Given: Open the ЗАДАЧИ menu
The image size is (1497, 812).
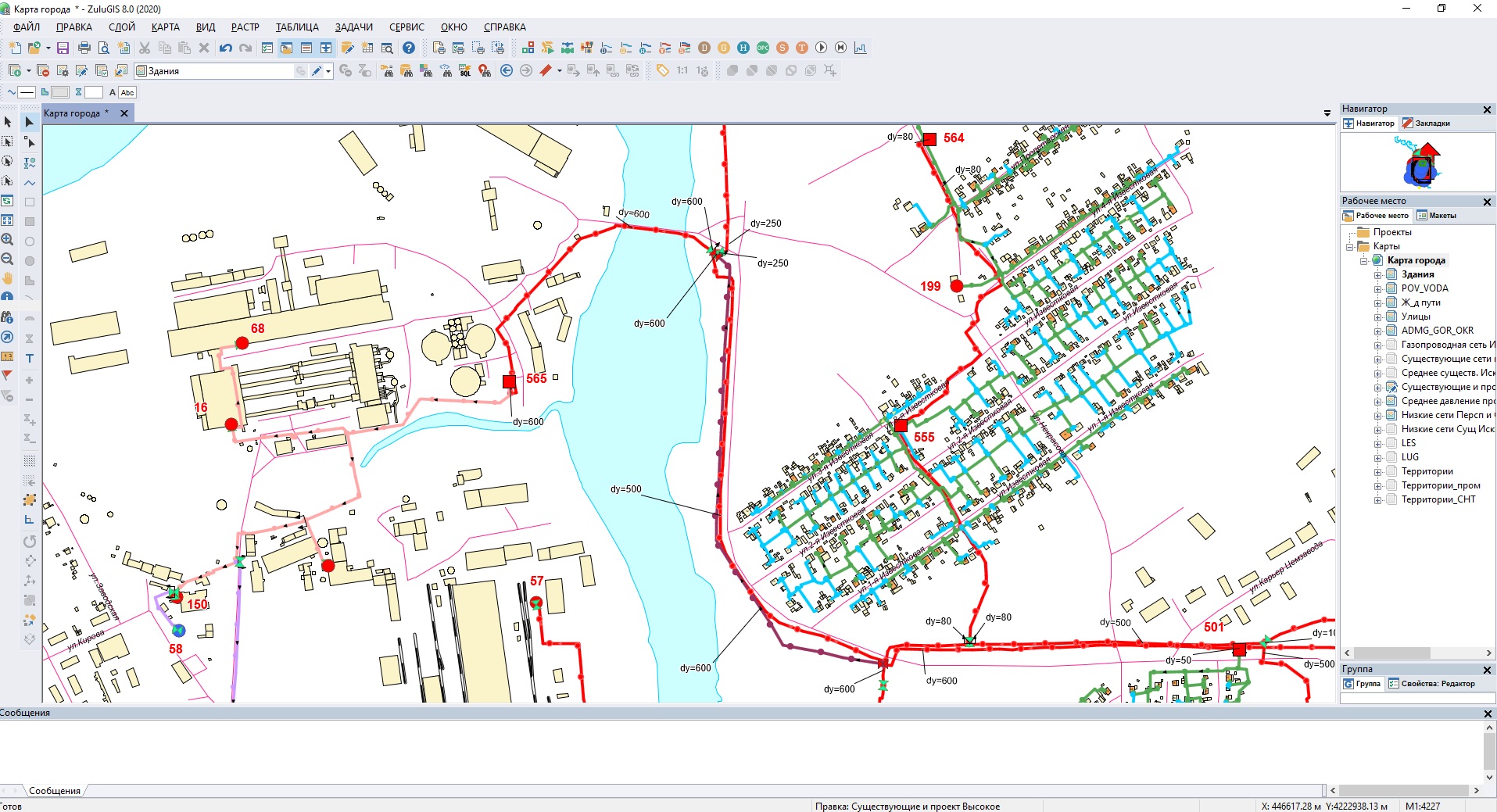Looking at the screenshot, I should pyautogui.click(x=353, y=27).
